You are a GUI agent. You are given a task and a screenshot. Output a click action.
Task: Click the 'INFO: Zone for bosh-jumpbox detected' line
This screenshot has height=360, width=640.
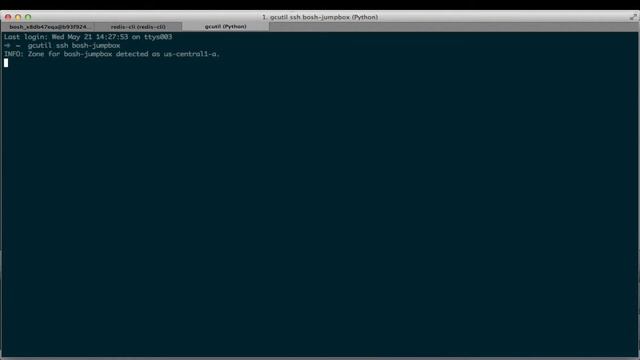pos(111,54)
